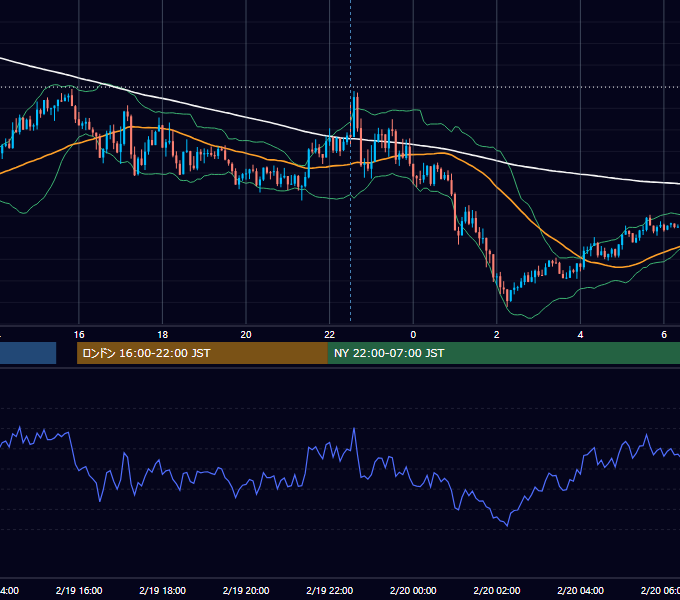Click the 2/19 22:00 date label
The width and height of the screenshot is (680, 600).
click(330, 590)
